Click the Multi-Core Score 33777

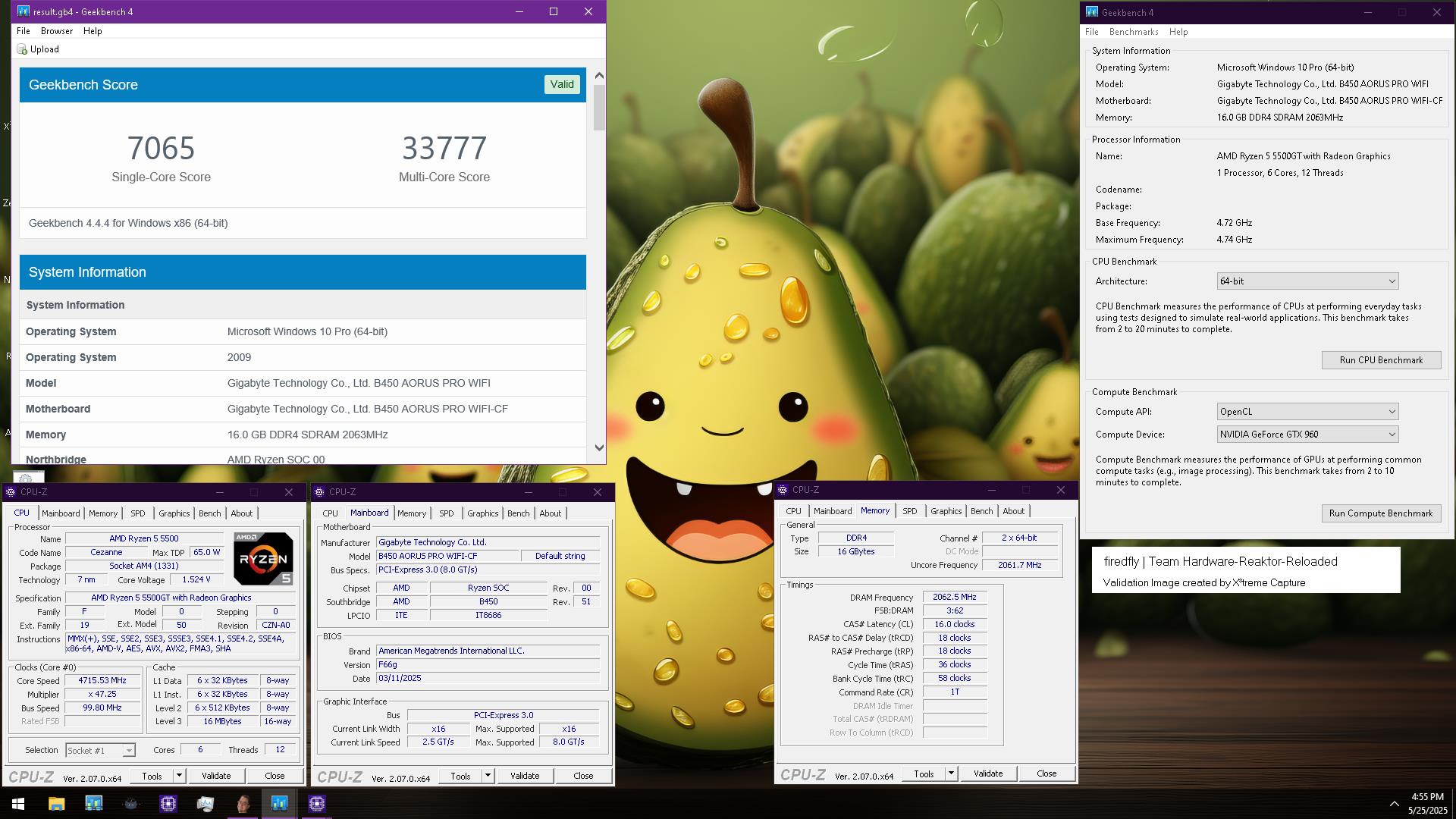pos(444,148)
